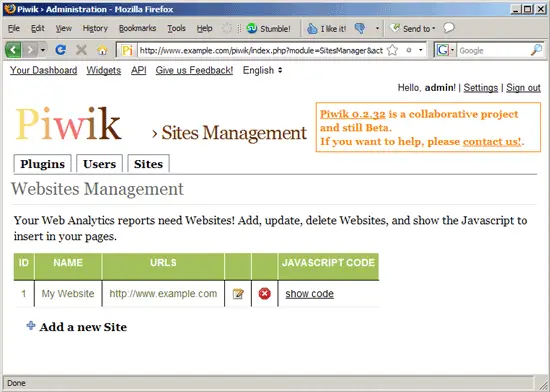This screenshot has height=392, width=550.
Task: Open the Tools menu
Action: point(176,28)
